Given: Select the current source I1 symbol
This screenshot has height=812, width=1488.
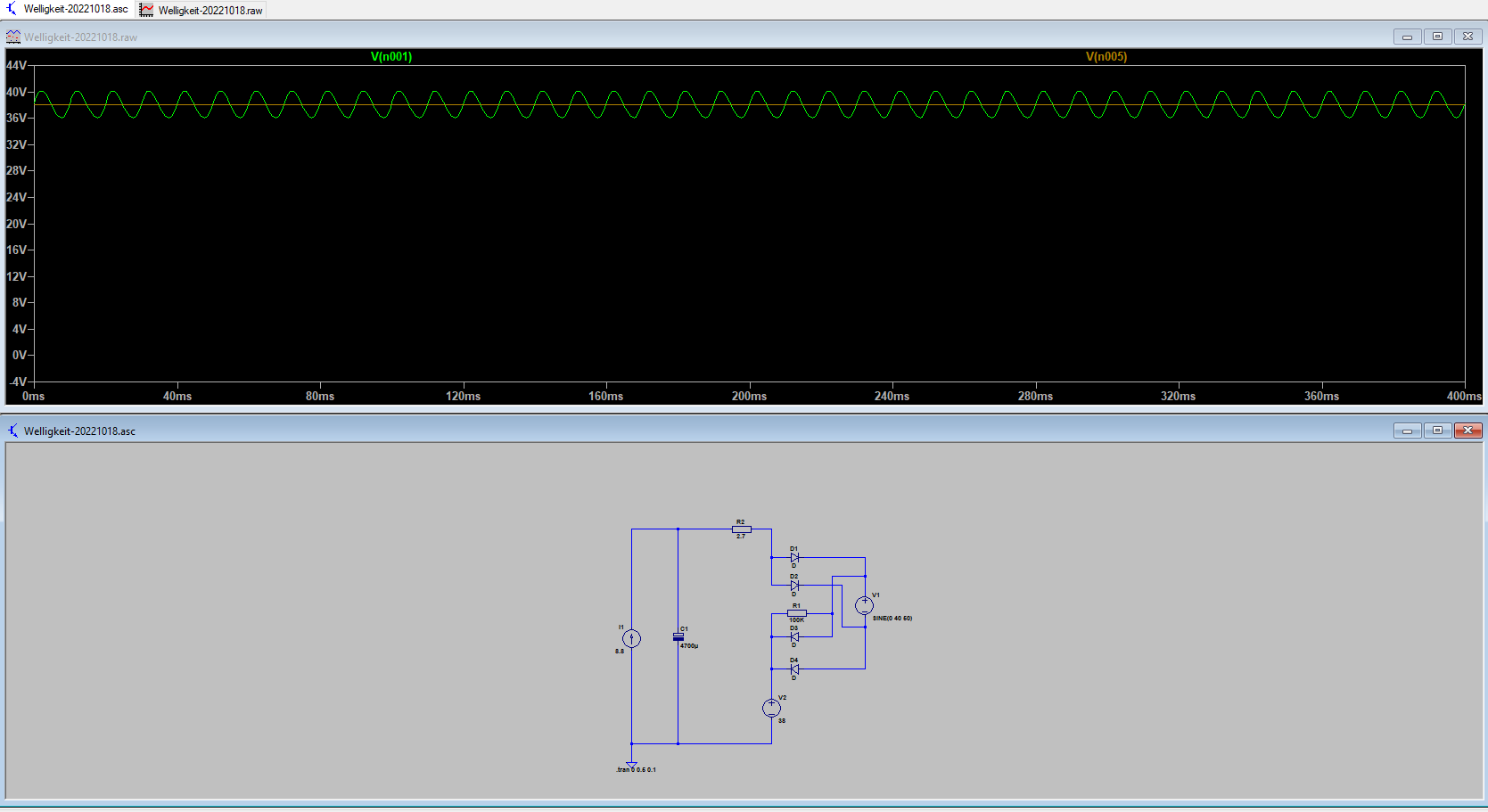Looking at the screenshot, I should pos(631,638).
